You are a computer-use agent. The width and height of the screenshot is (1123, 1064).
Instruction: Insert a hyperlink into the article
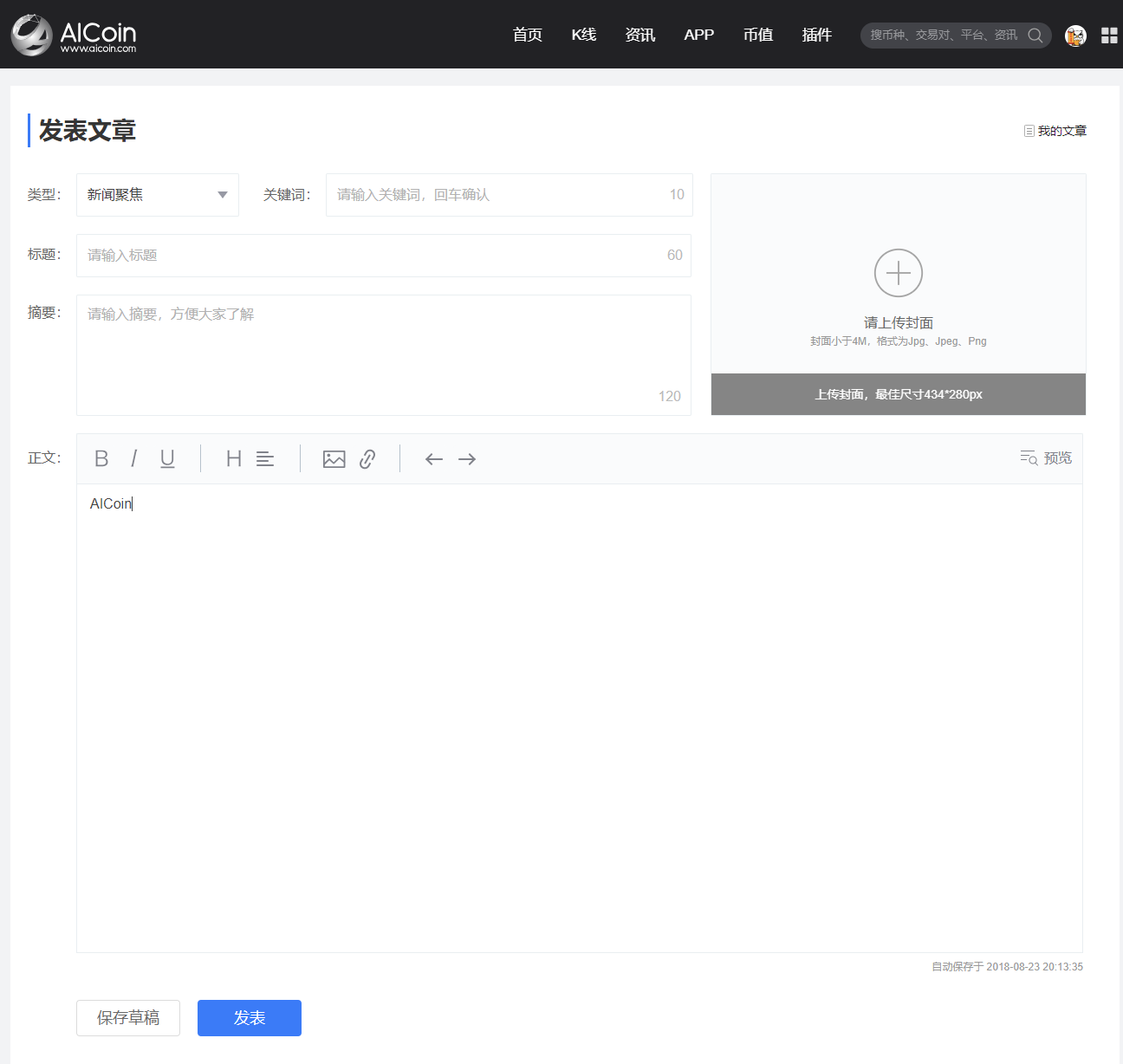(x=367, y=458)
